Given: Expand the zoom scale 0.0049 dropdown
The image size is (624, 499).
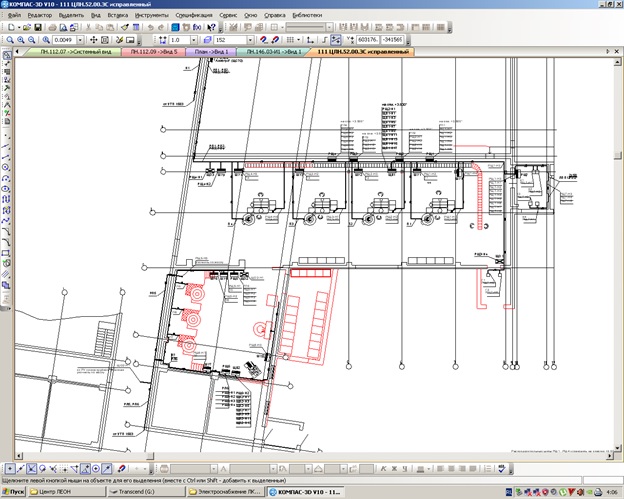Looking at the screenshot, I should pos(80,40).
